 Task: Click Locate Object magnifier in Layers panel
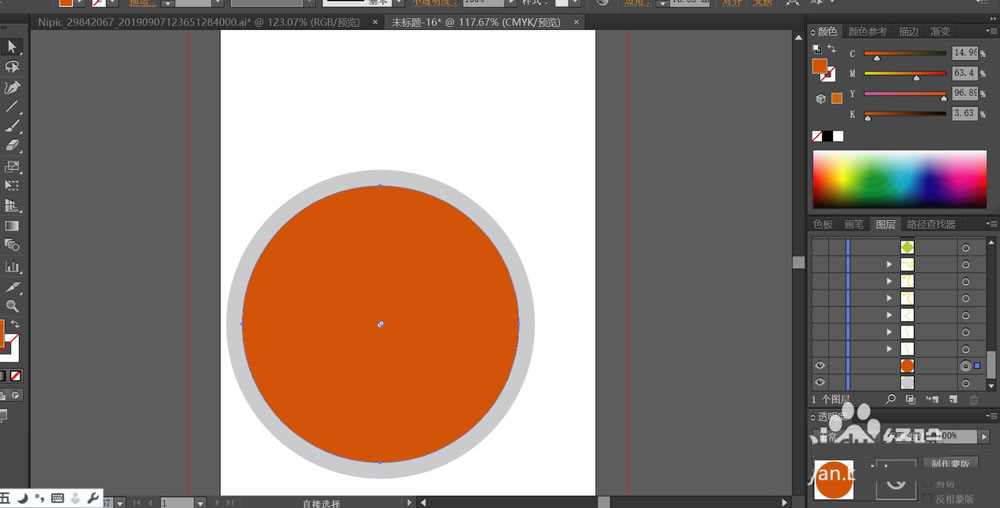pyautogui.click(x=890, y=399)
